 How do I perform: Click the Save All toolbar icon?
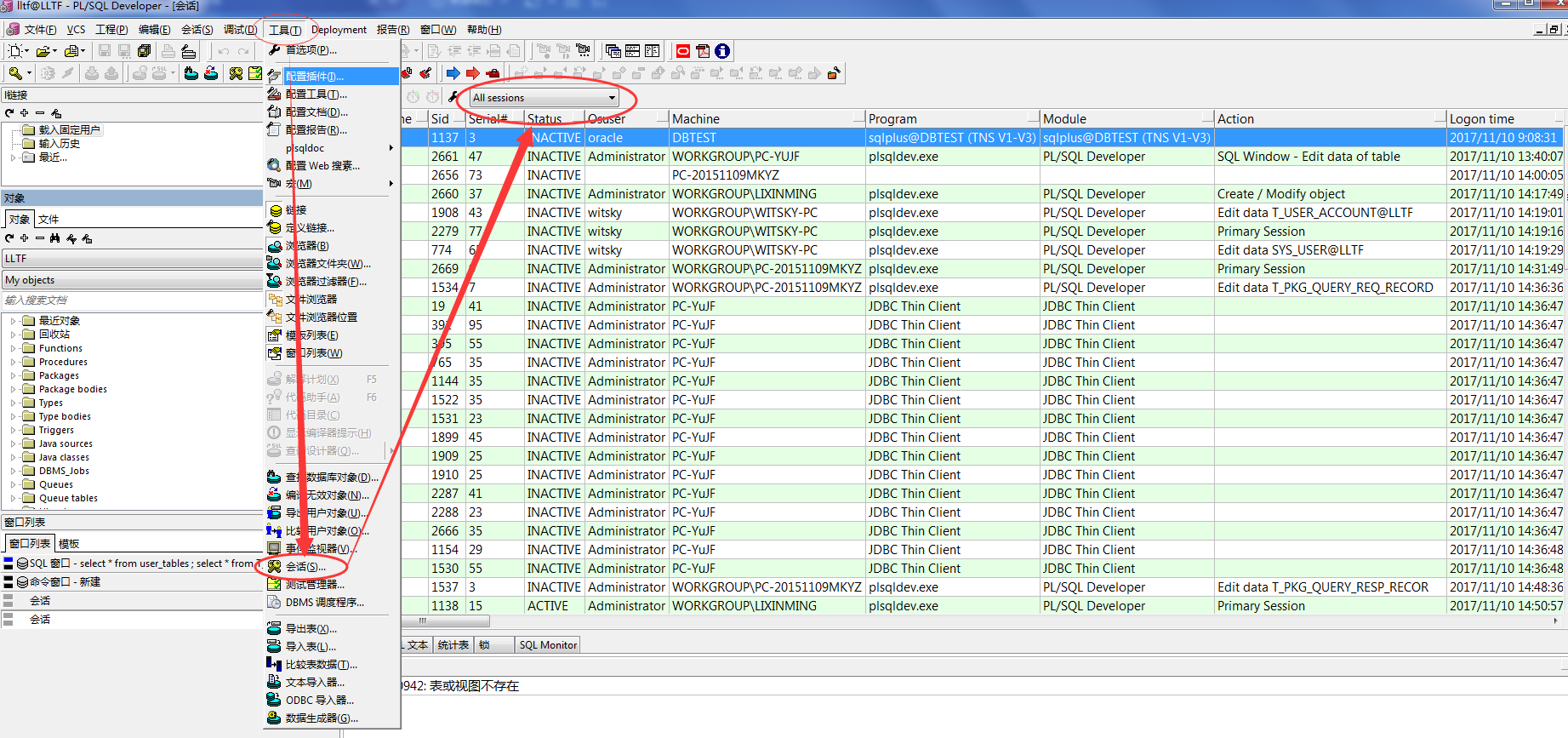[144, 51]
